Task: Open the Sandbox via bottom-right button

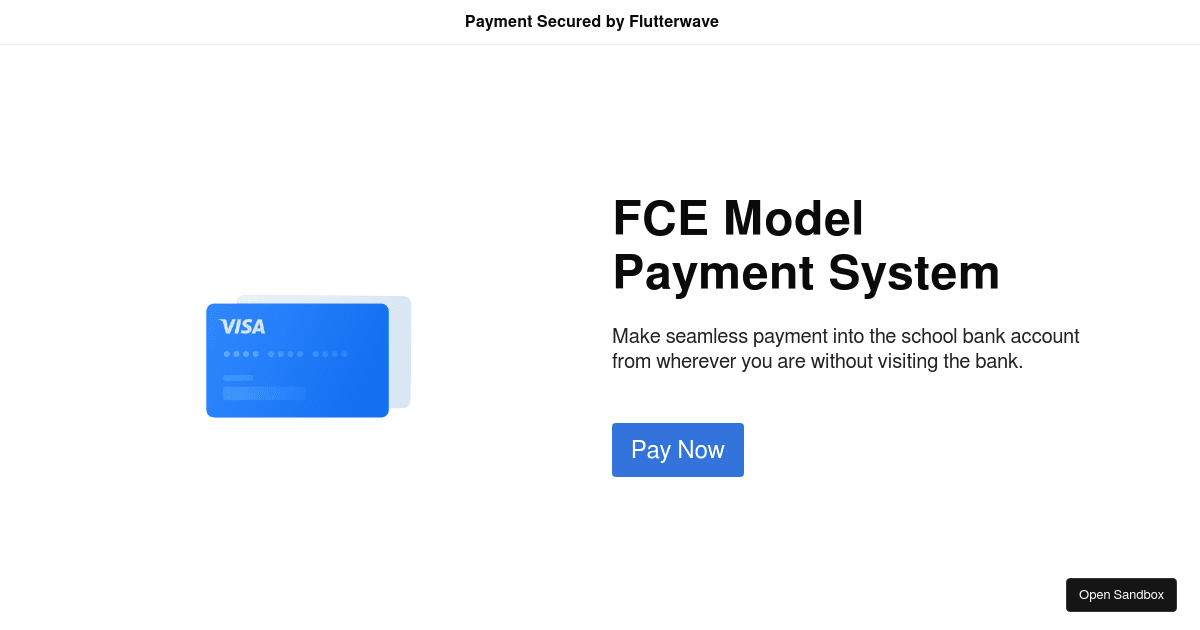Action: point(1121,594)
